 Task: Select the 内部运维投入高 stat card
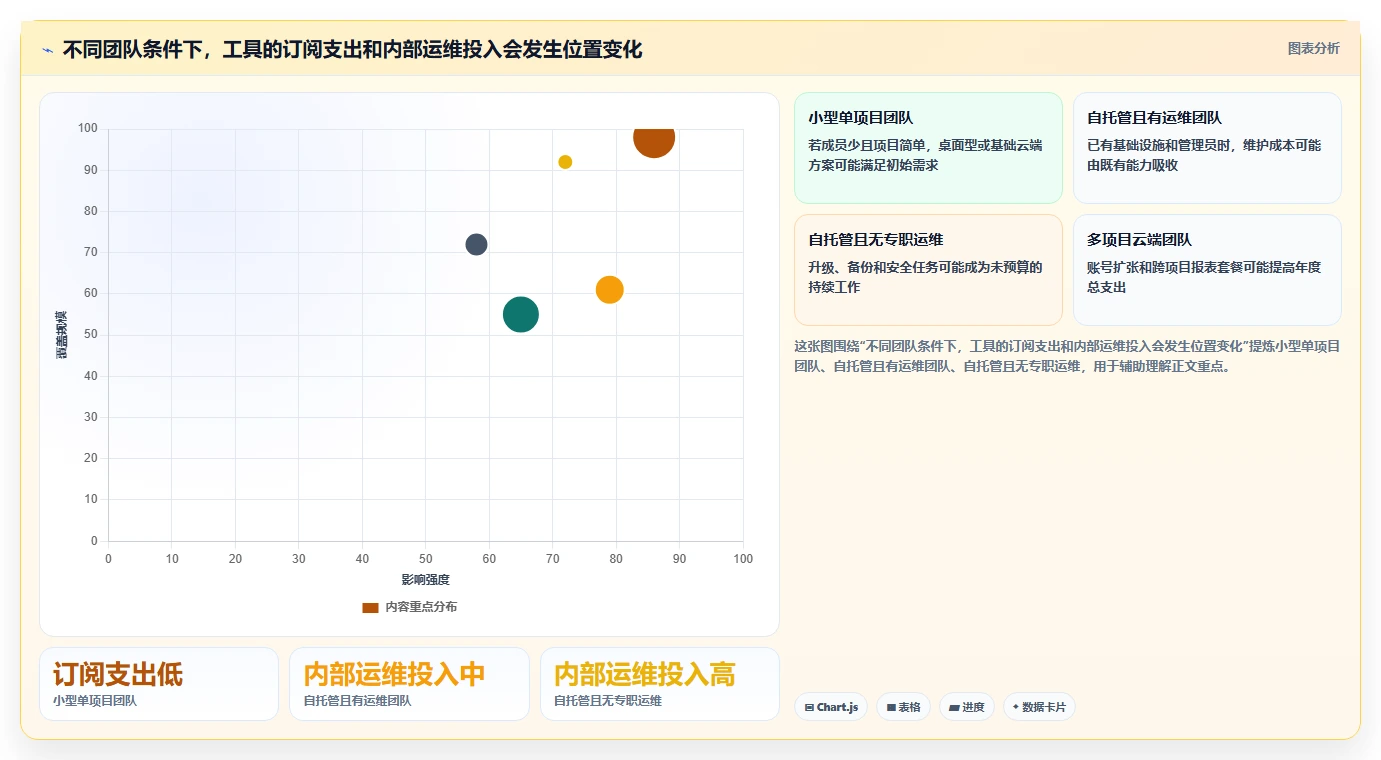[660, 684]
